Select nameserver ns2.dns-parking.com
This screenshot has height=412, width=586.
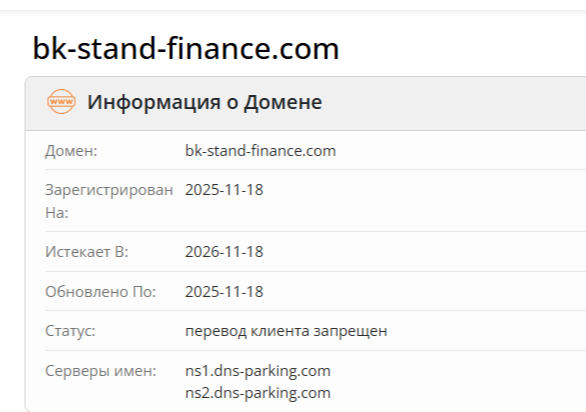[x=258, y=393]
